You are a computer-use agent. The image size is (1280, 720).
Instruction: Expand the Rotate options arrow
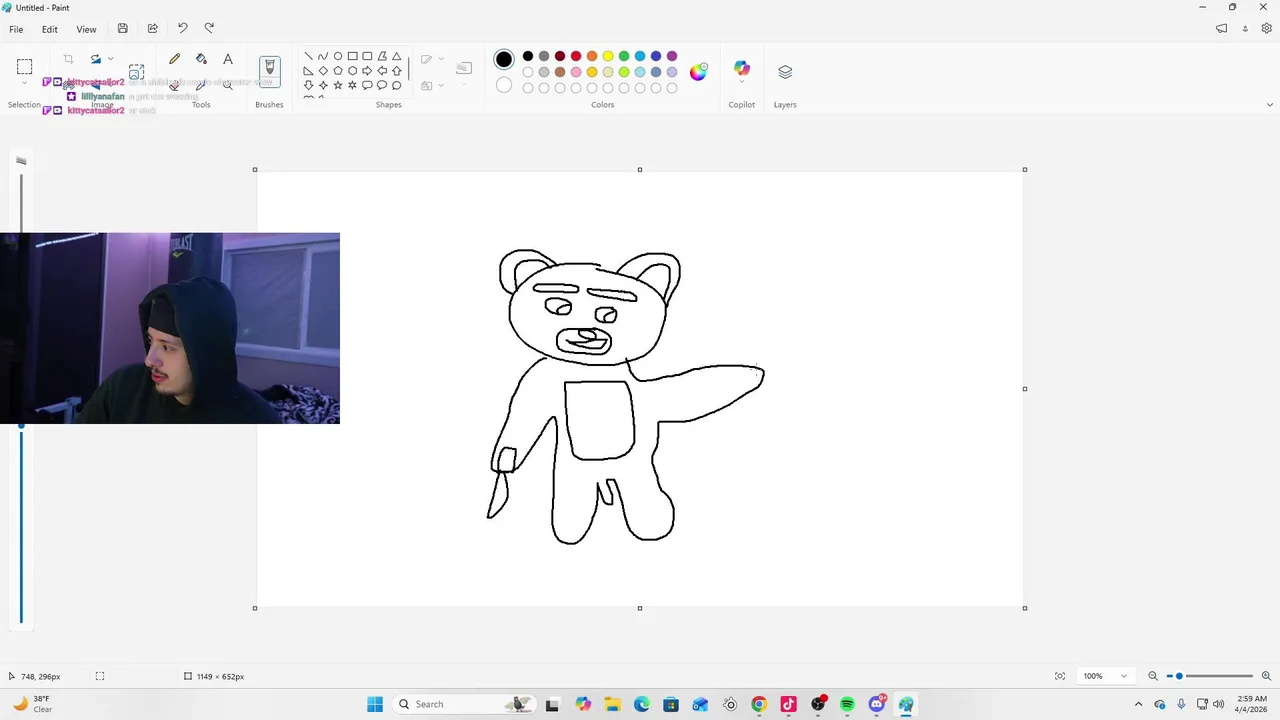(x=110, y=59)
